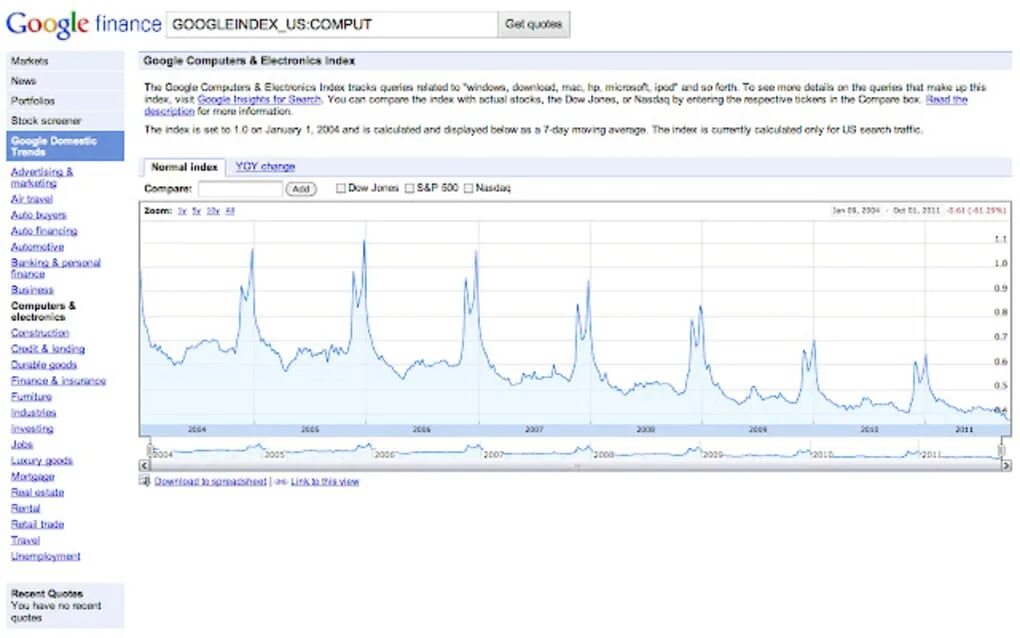
Task: Click the Recent Quotes heading
Action: [47, 594]
